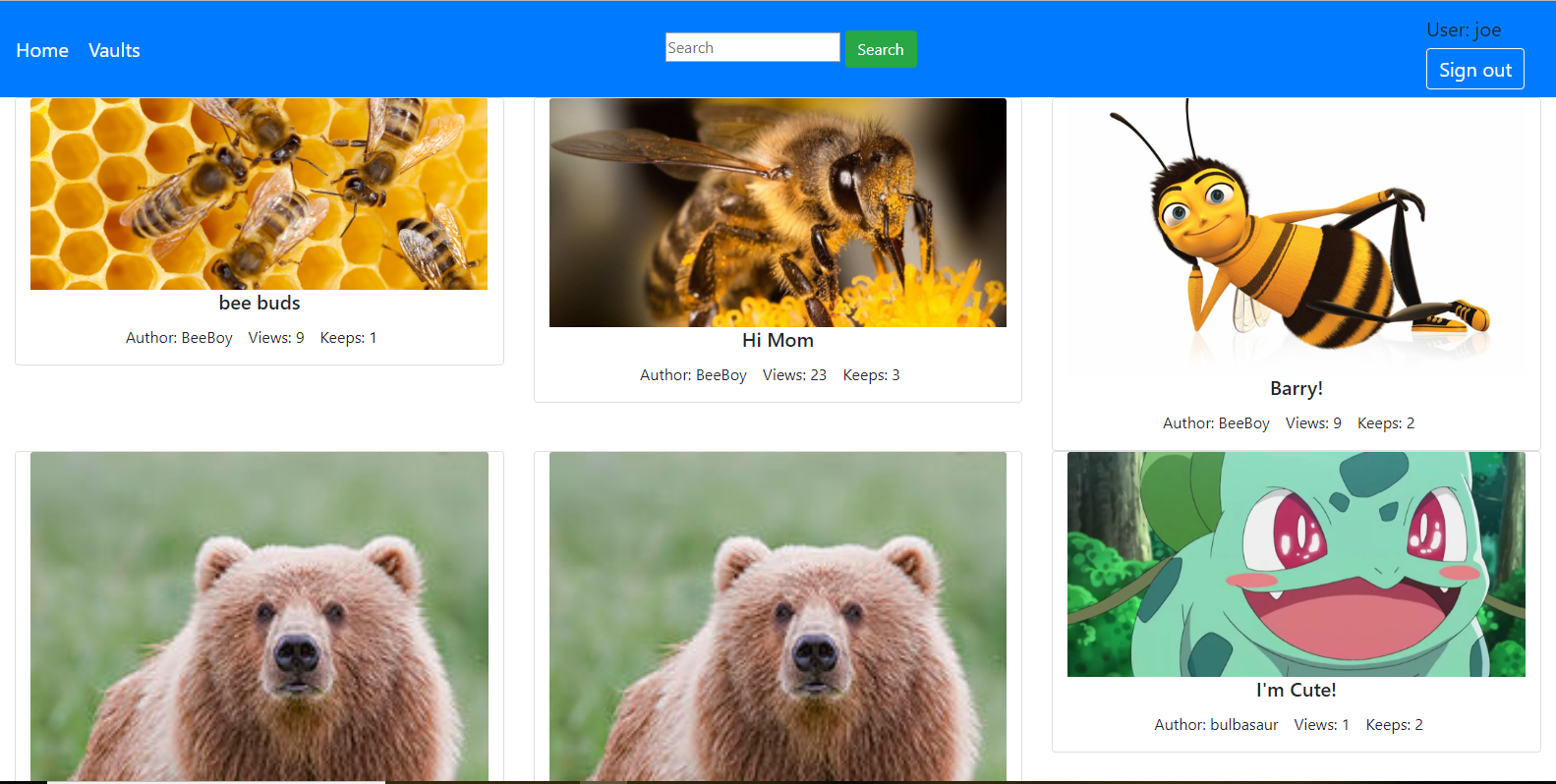The width and height of the screenshot is (1556, 784).
Task: Go to the Home page link
Action: [x=42, y=50]
